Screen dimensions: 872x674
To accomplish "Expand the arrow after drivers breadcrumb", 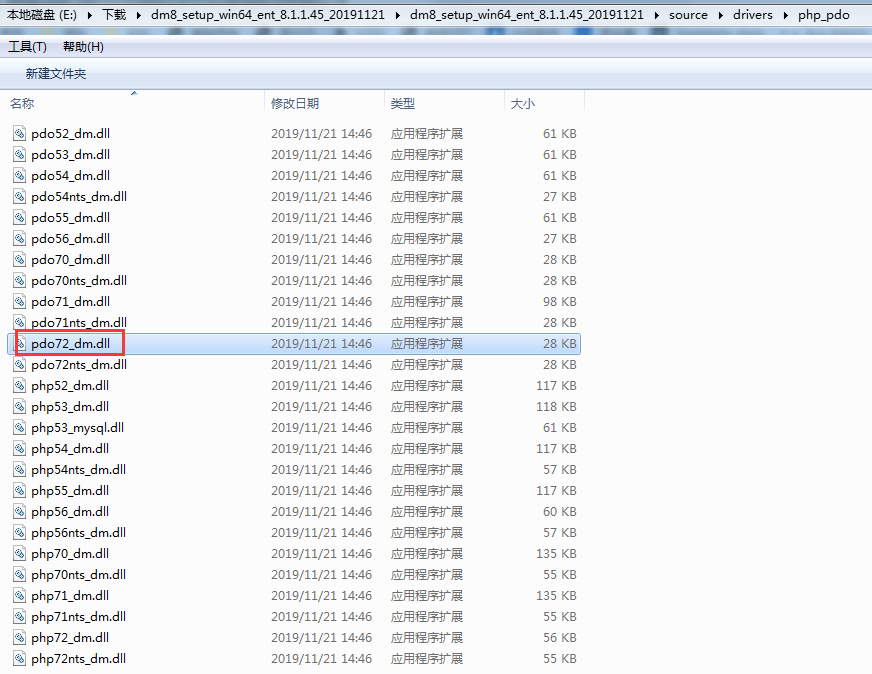I will tap(786, 16).
